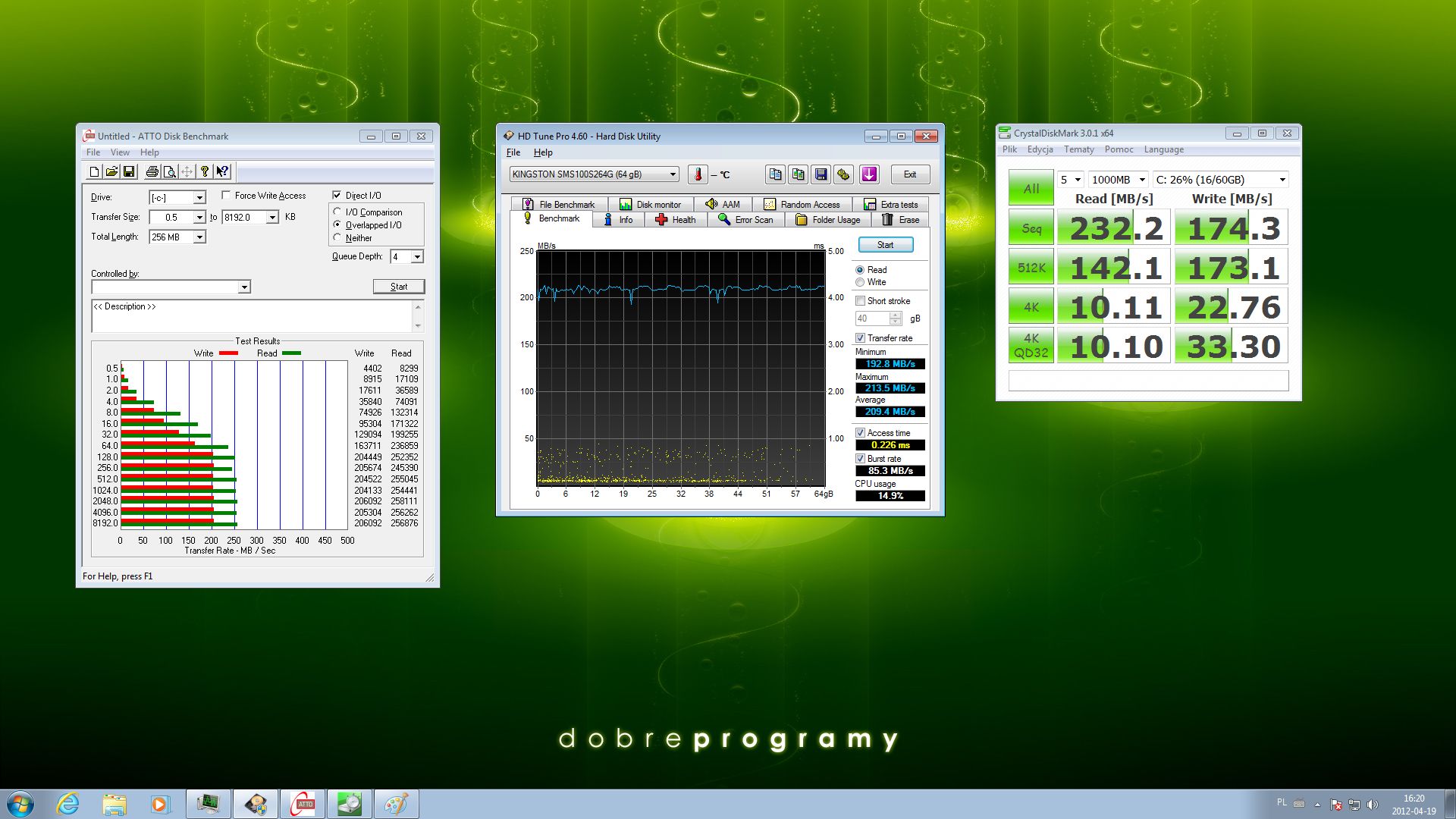
Task: Click the purple down-arrow icon in HD Tune
Action: [869, 174]
